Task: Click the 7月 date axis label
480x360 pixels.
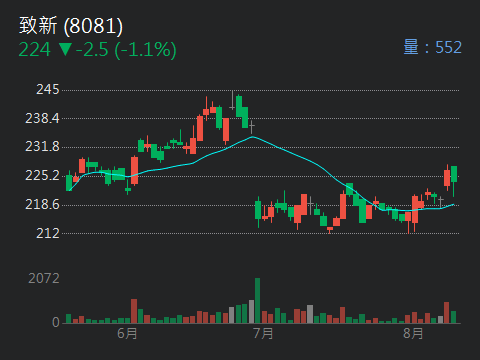Action: tap(263, 333)
